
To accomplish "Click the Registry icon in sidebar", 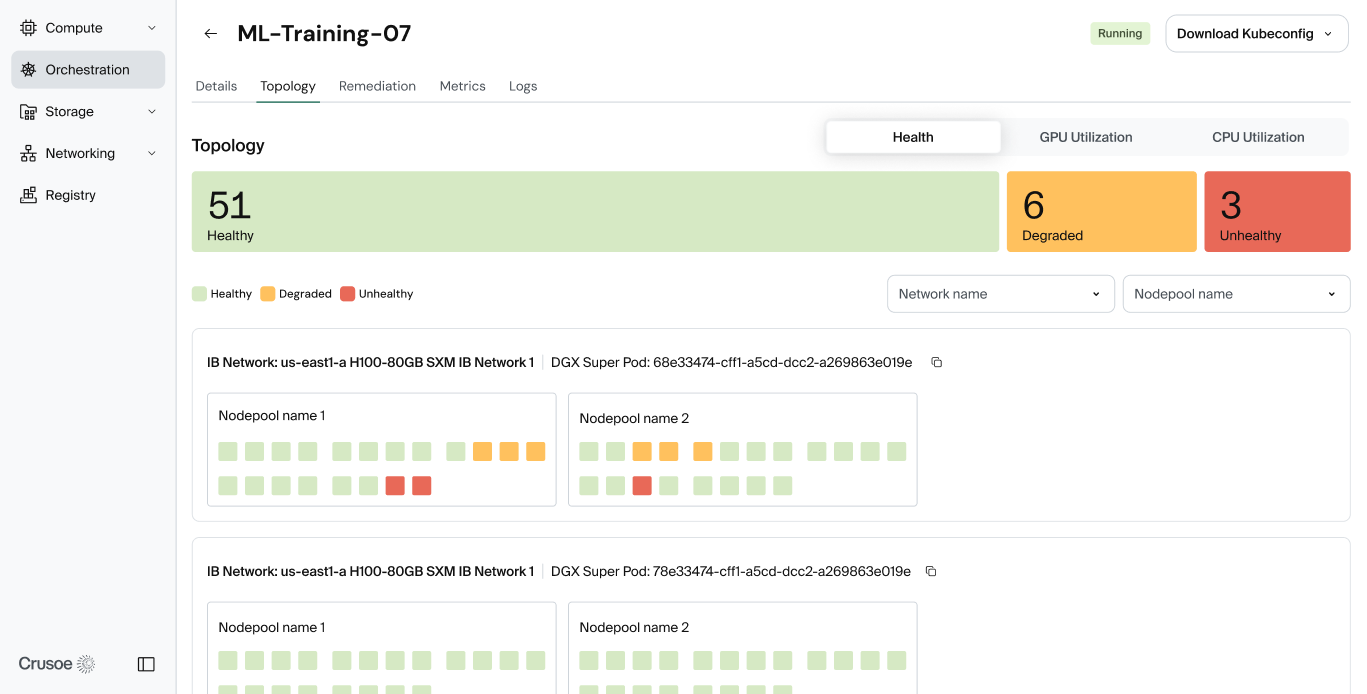I will (x=28, y=195).
